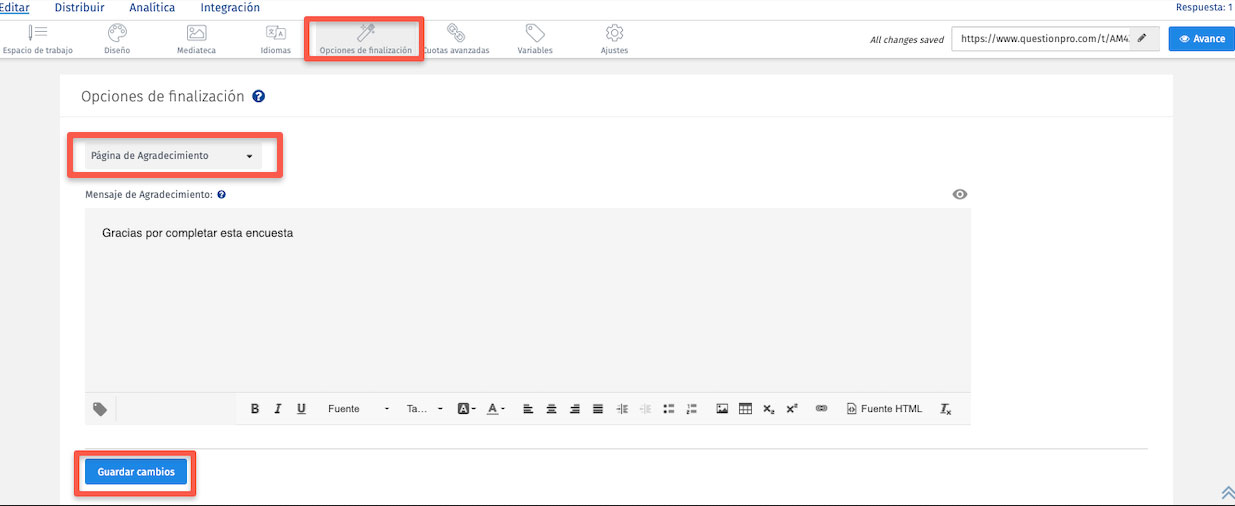1235x506 pixels.
Task: Insert an image in the editor
Action: point(722,409)
